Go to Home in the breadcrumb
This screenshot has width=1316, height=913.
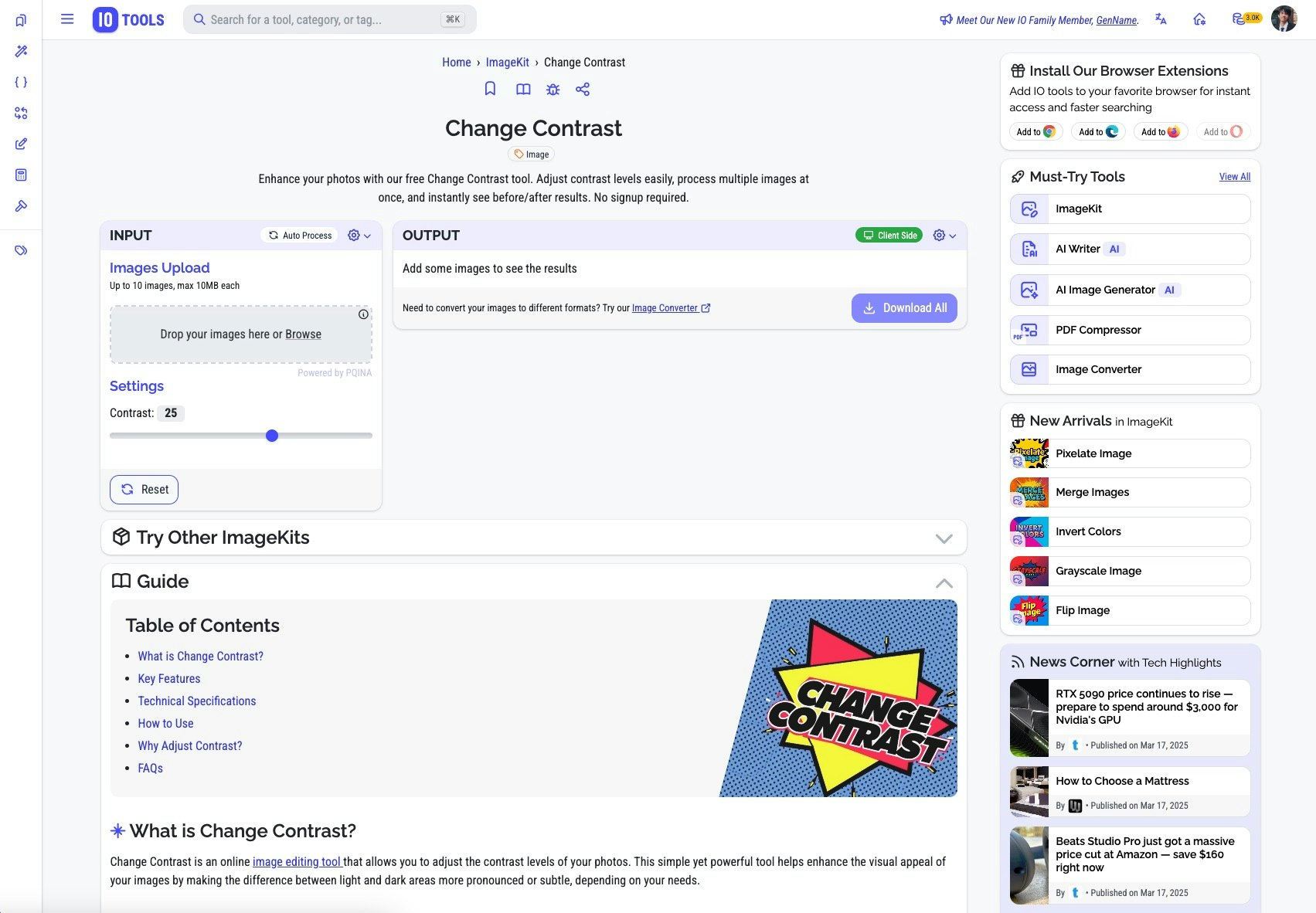click(x=456, y=63)
